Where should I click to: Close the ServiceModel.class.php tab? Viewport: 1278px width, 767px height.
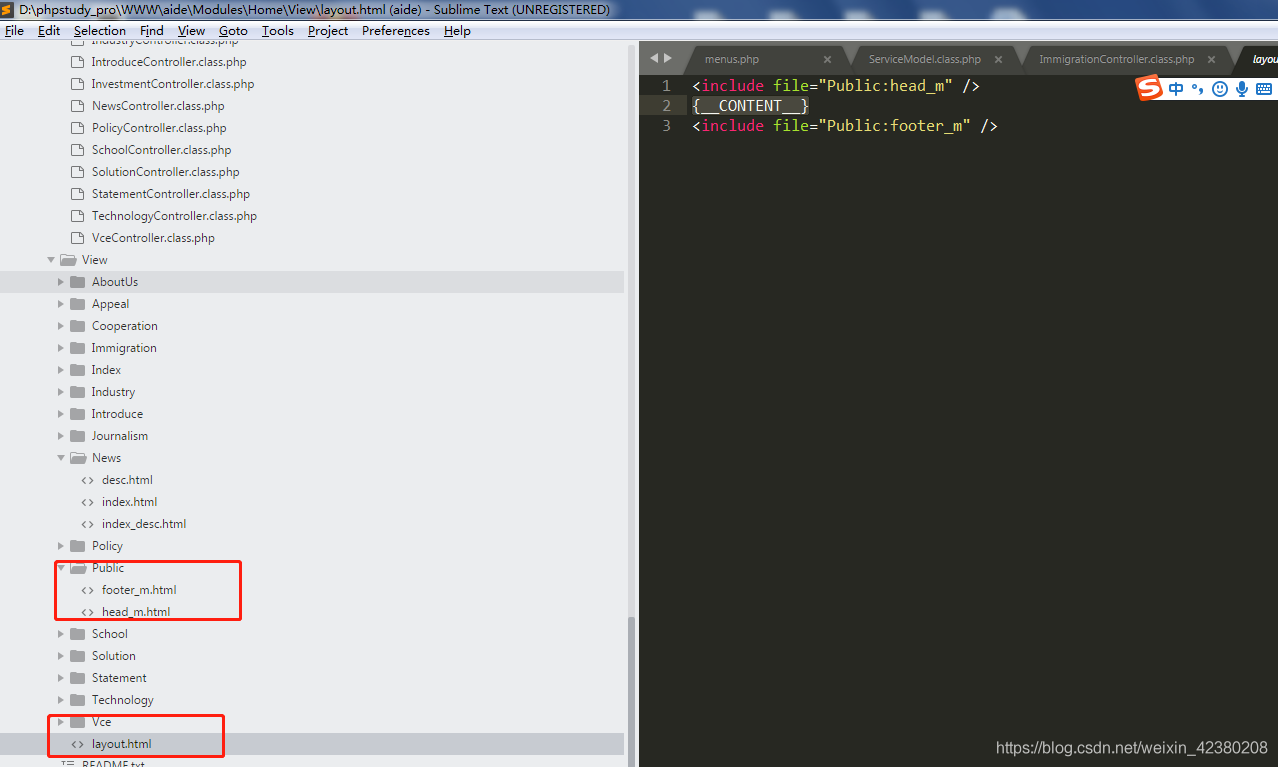[998, 59]
